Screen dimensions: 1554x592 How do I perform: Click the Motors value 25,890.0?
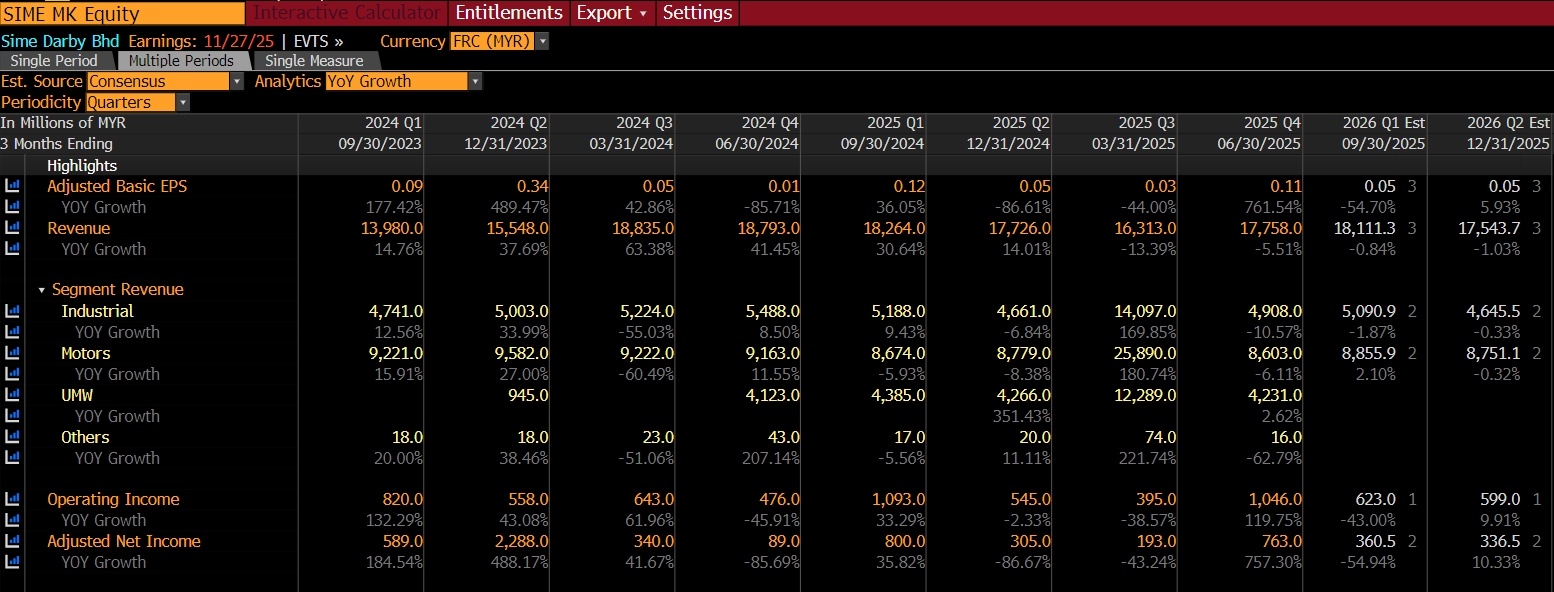click(1143, 353)
